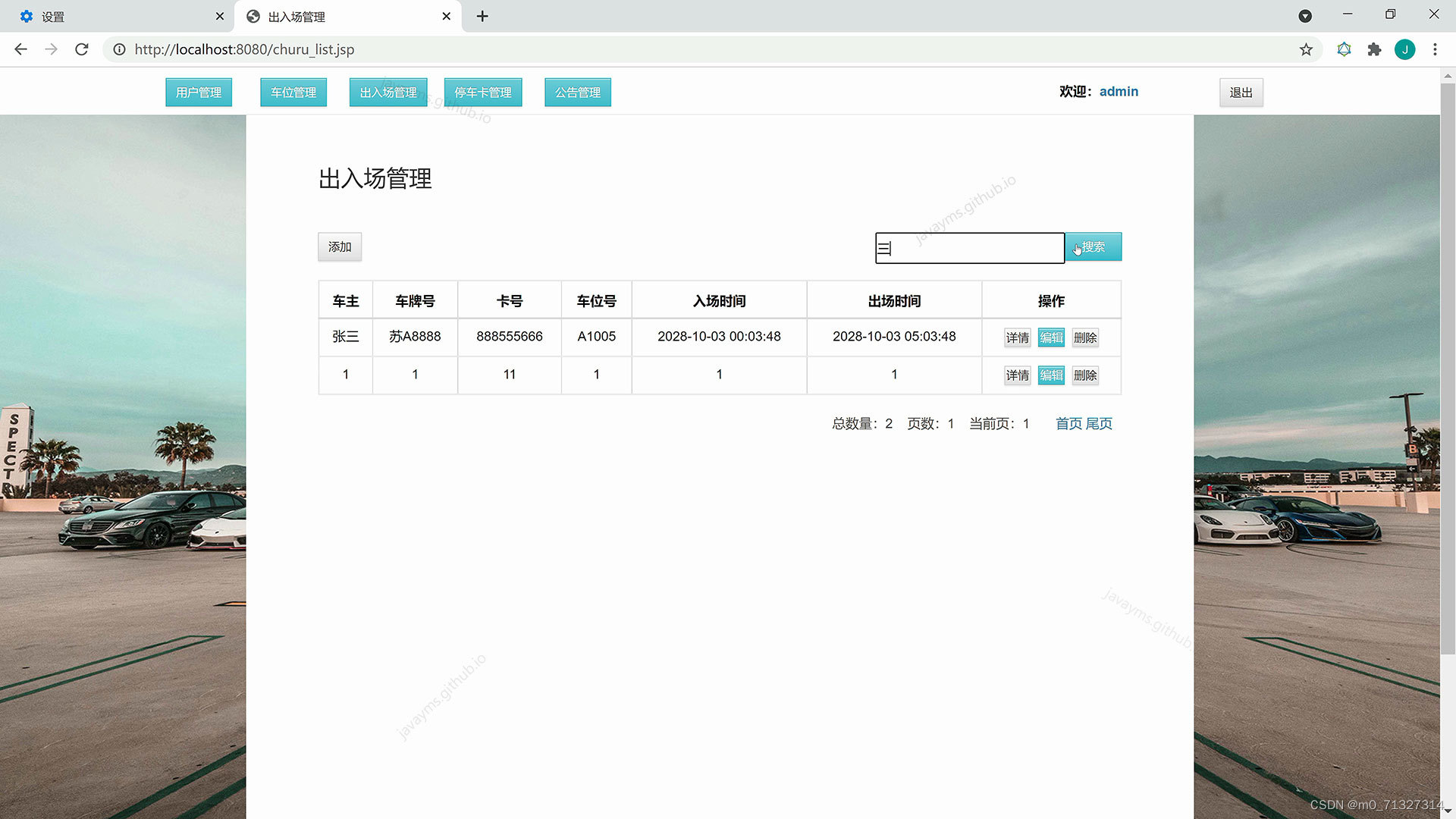Click the 出场时间 column header
The height and width of the screenshot is (819, 1456).
[x=894, y=301]
